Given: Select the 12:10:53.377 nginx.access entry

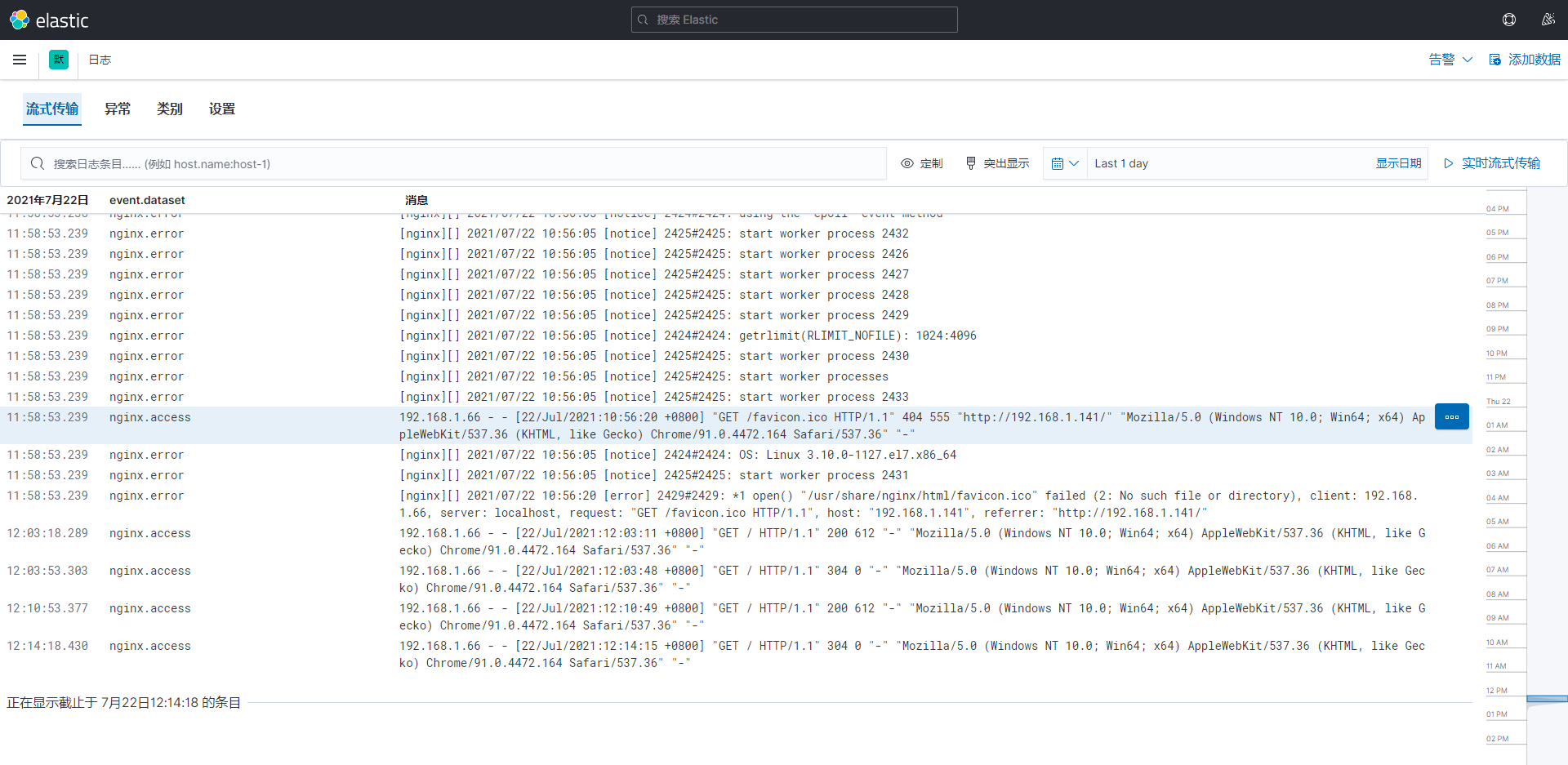Looking at the screenshot, I should tap(735, 616).
